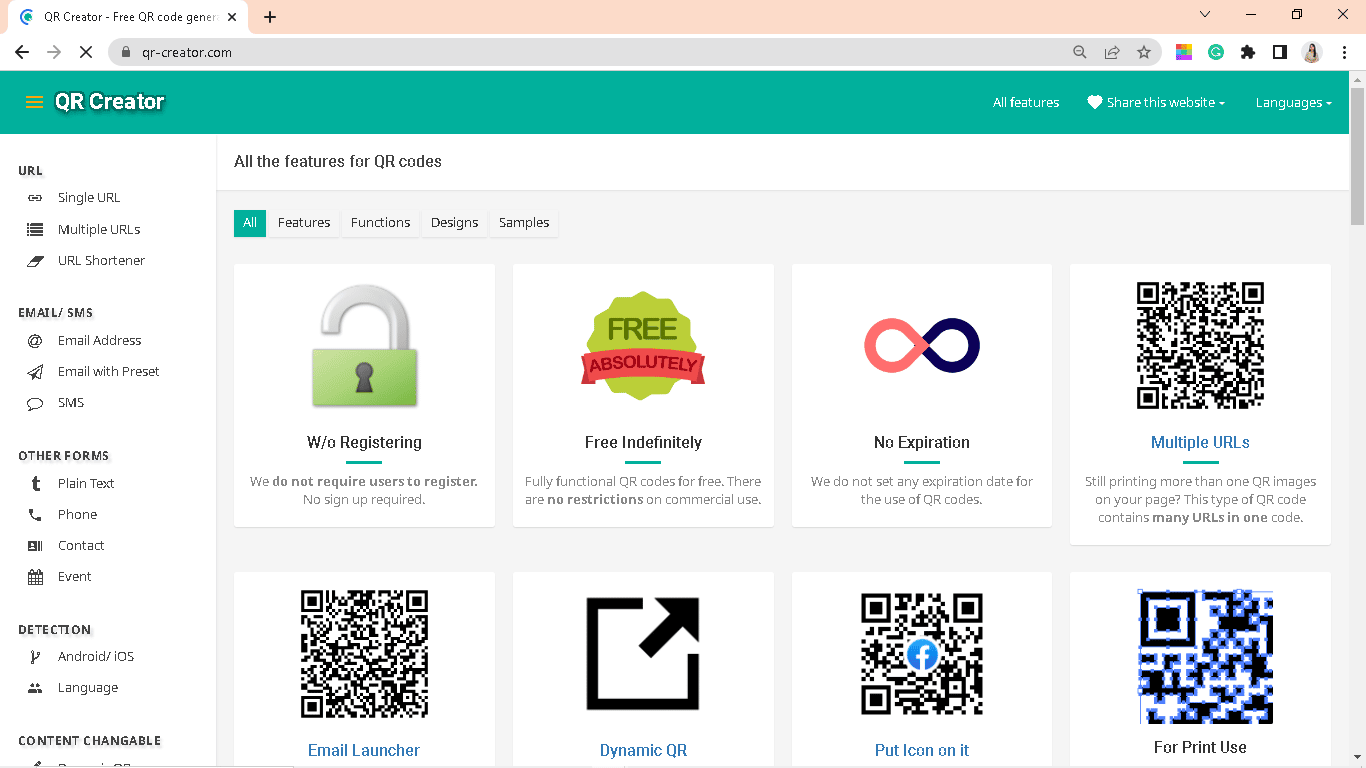The image size is (1366, 768).
Task: Open Chrome's three-dot menu
Action: 1344,52
